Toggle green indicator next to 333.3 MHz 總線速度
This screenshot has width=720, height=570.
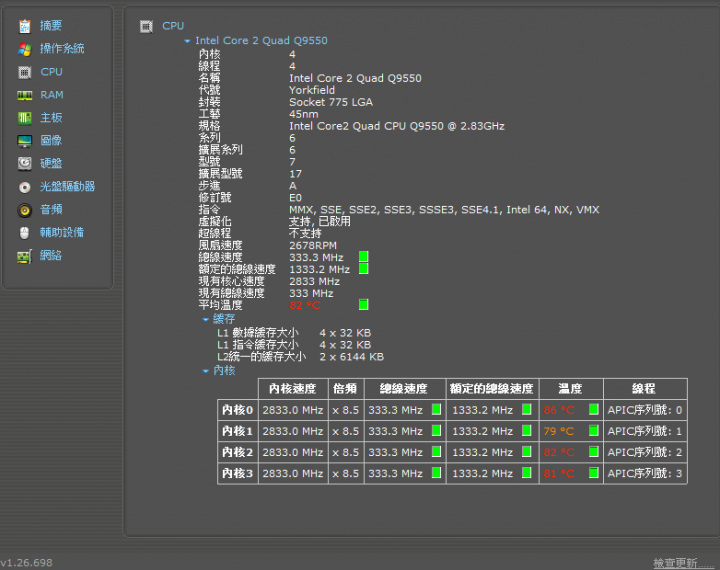pos(364,256)
